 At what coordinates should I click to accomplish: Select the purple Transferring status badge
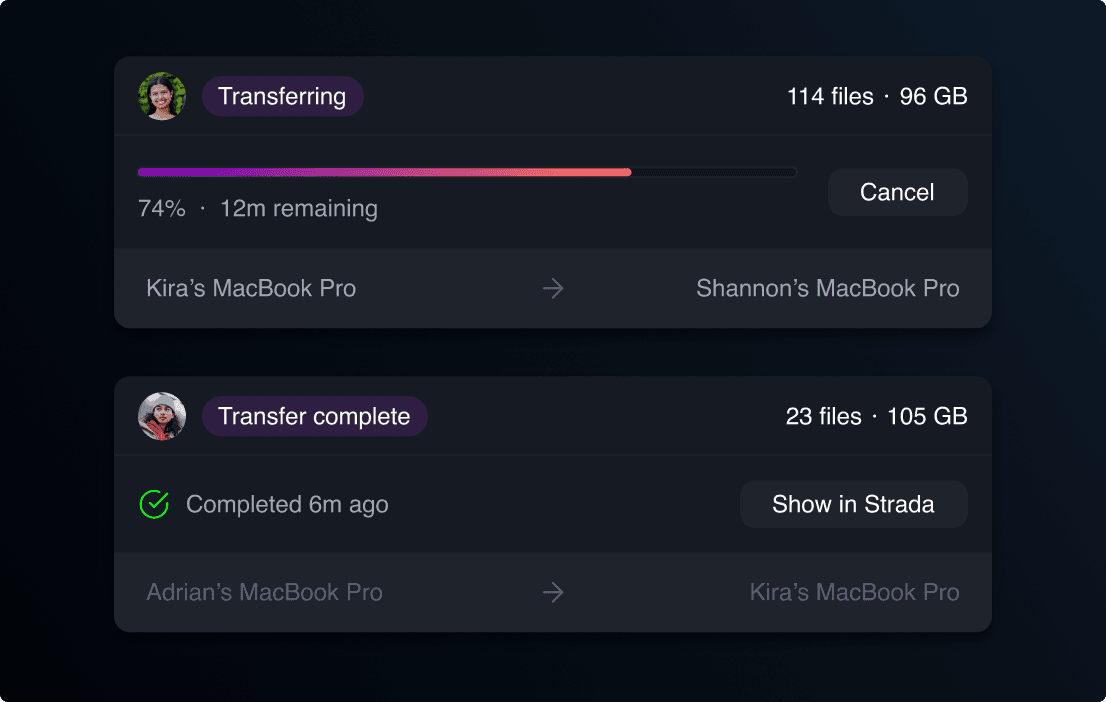pyautogui.click(x=282, y=96)
